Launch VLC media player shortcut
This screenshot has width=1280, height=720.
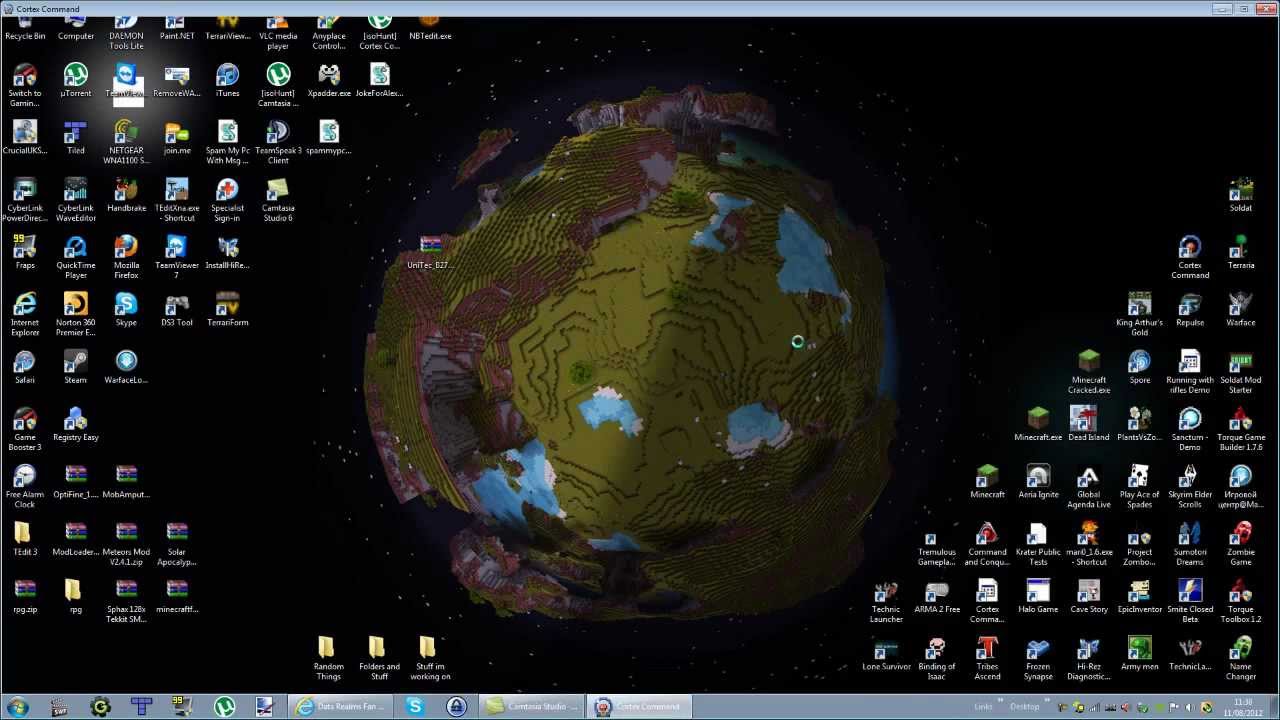pos(278,32)
